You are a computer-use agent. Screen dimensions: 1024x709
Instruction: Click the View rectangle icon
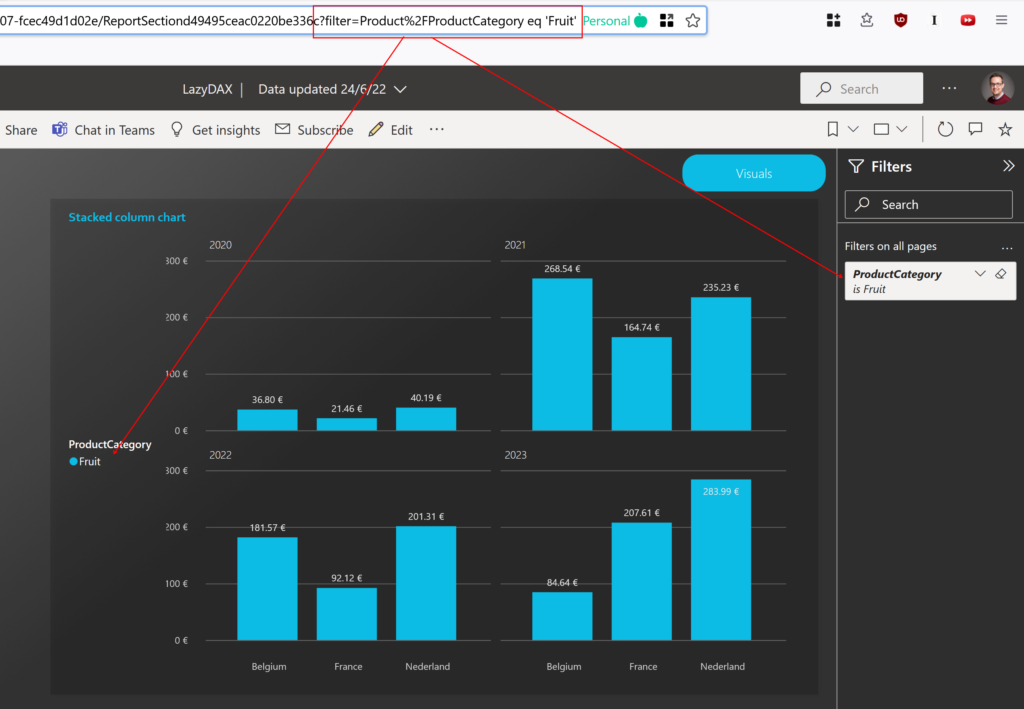[x=881, y=129]
